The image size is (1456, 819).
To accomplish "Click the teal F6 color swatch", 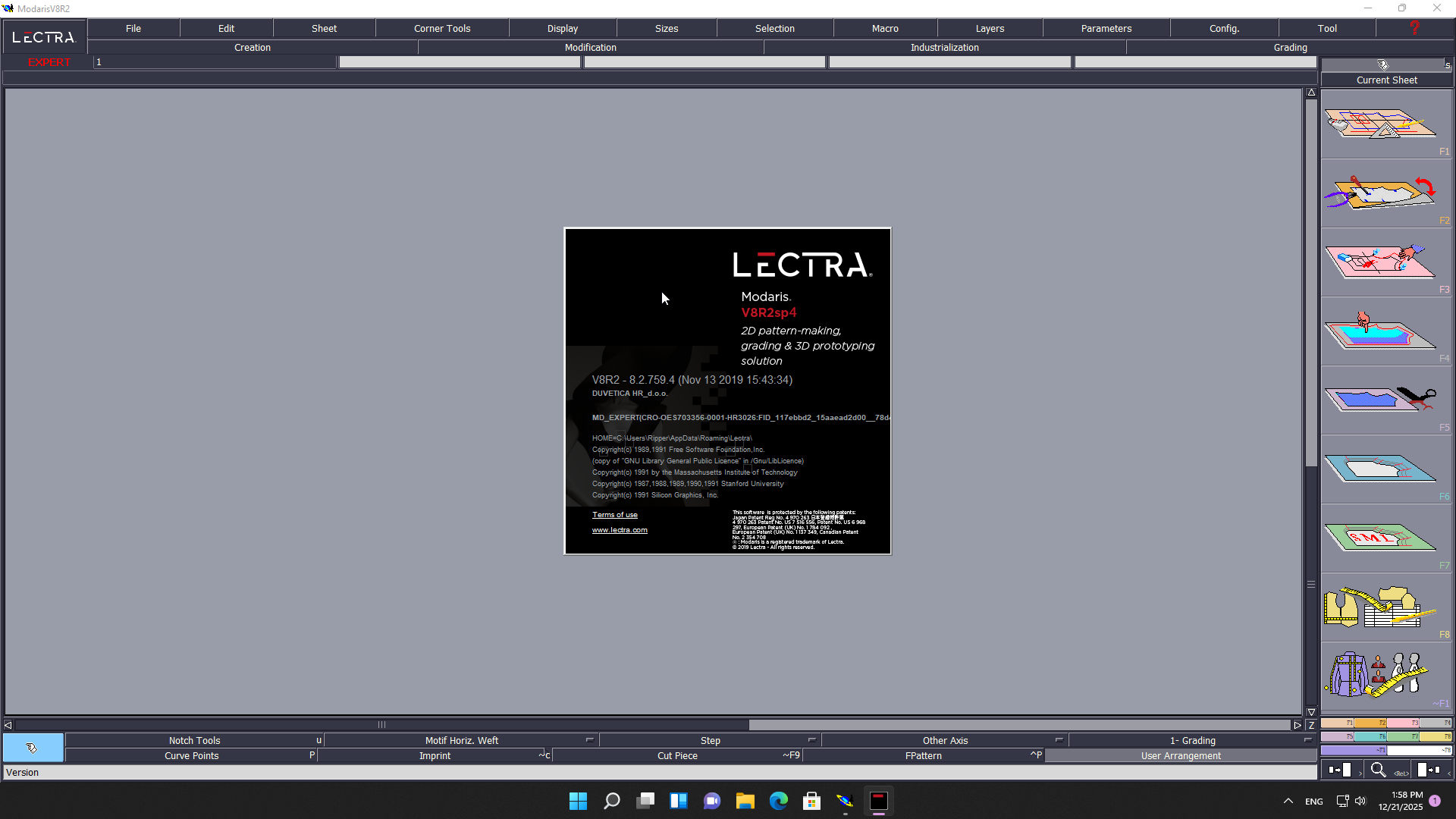I will [x=1370, y=736].
